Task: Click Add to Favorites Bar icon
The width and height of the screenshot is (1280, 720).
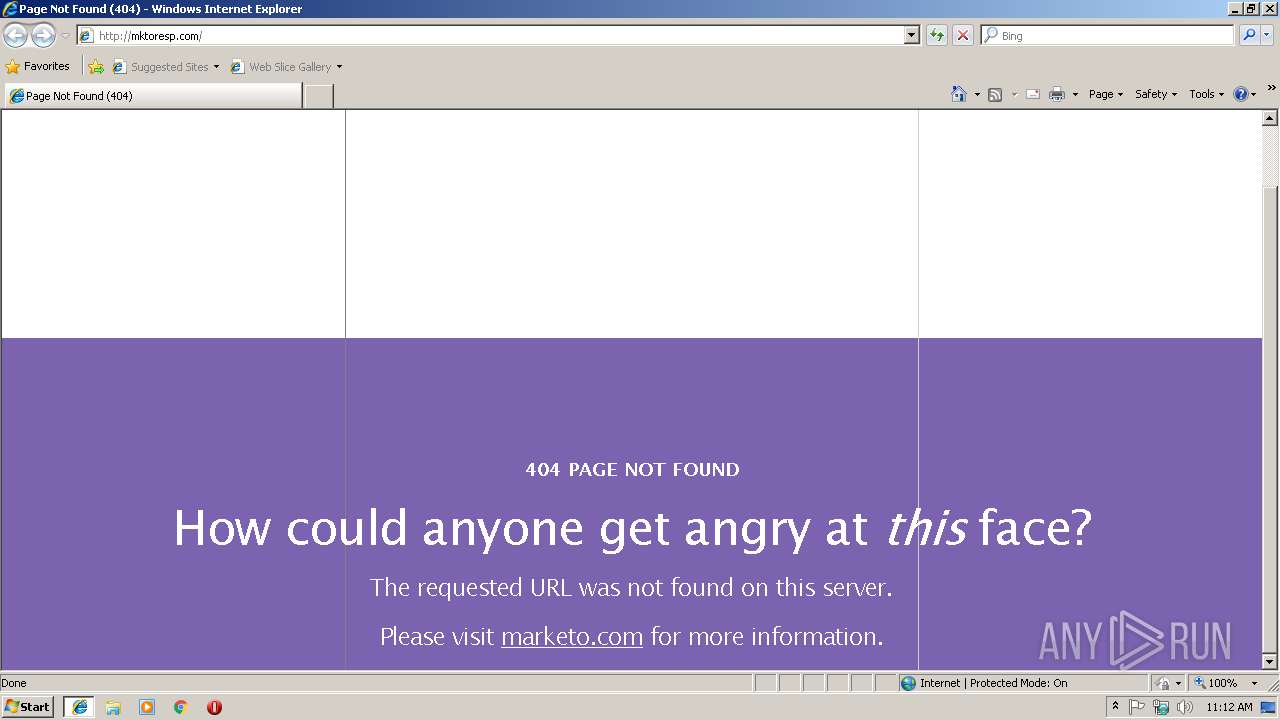Action: 96,67
